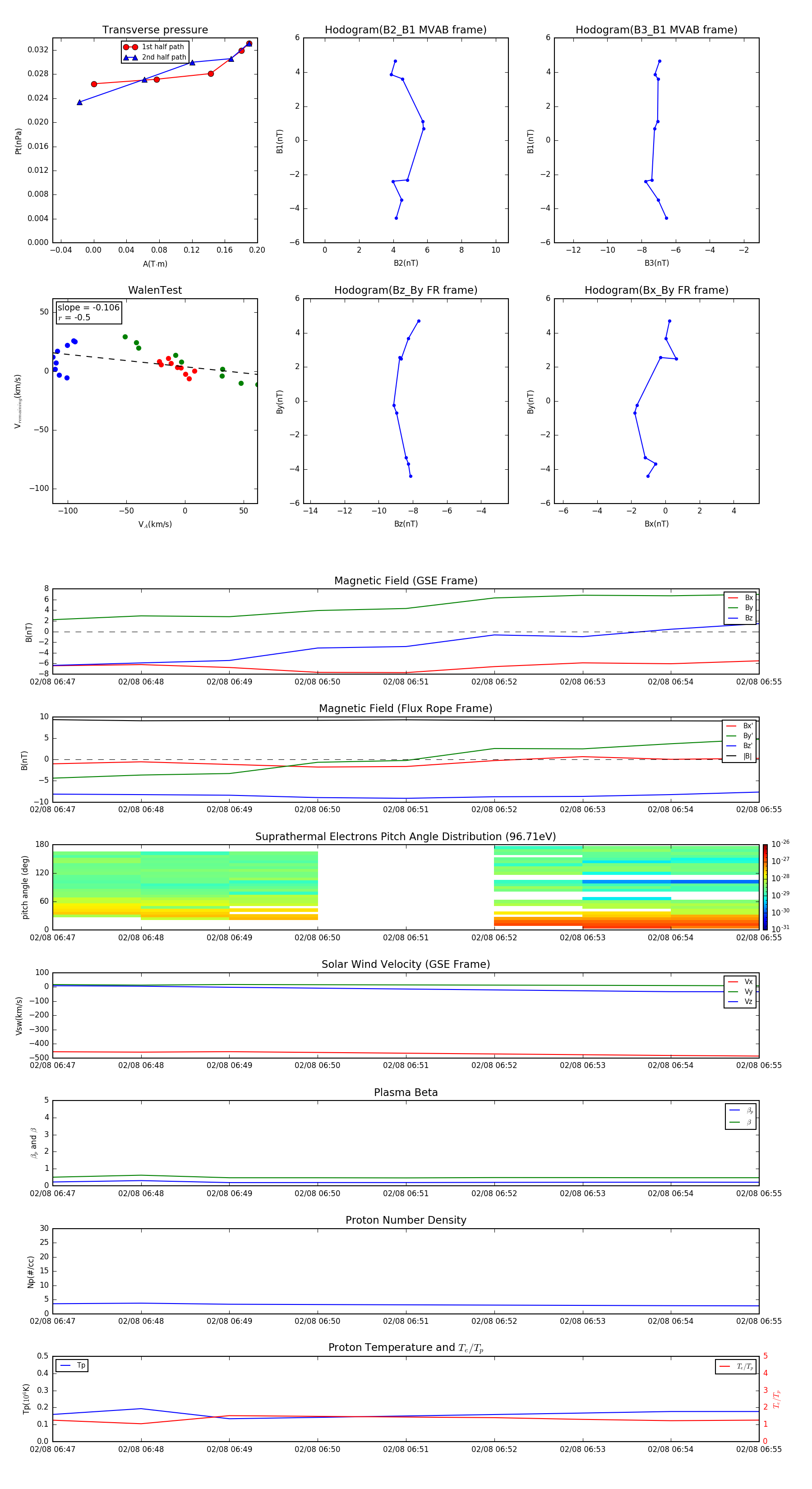Click the "Np(#/cc)" axis label
Image resolution: width=812 pixels, height=1489 pixels.
pos(31,1272)
